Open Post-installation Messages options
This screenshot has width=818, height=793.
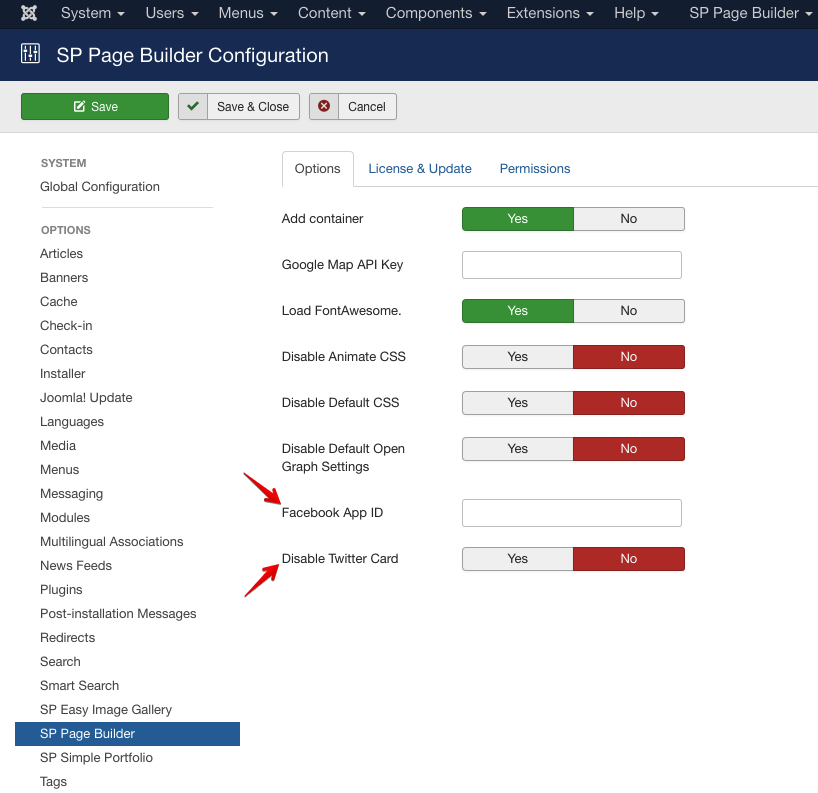tap(118, 614)
